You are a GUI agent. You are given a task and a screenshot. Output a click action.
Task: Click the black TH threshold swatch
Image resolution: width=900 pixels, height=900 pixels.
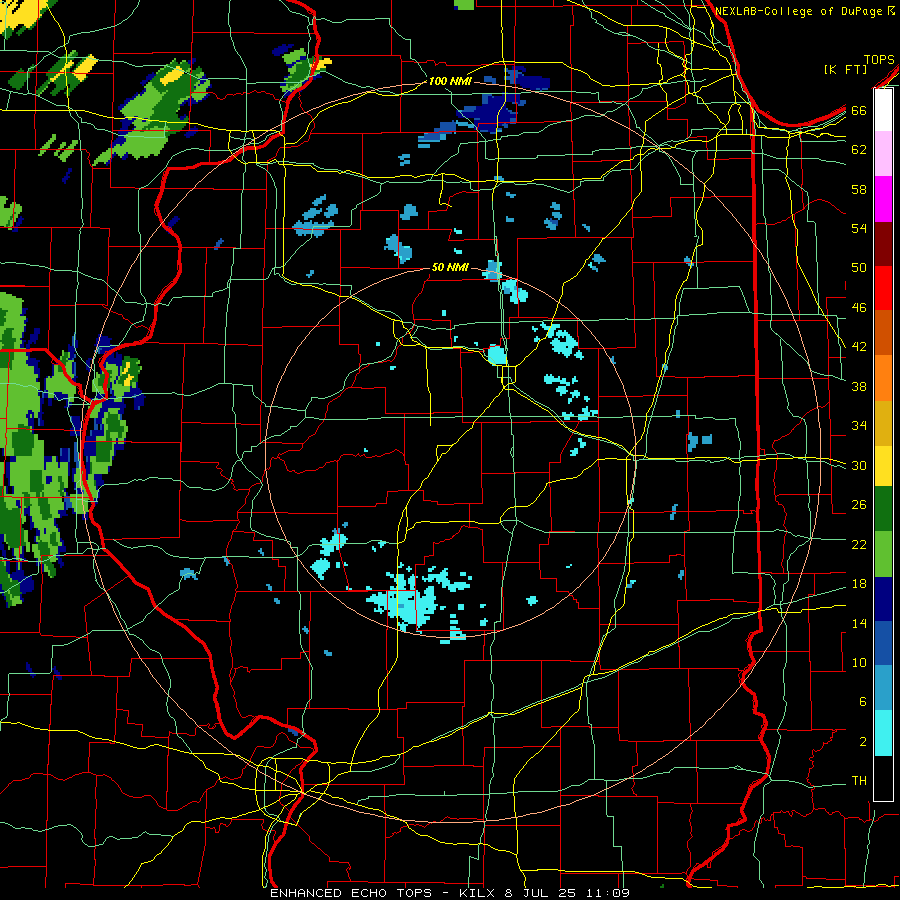[x=883, y=778]
